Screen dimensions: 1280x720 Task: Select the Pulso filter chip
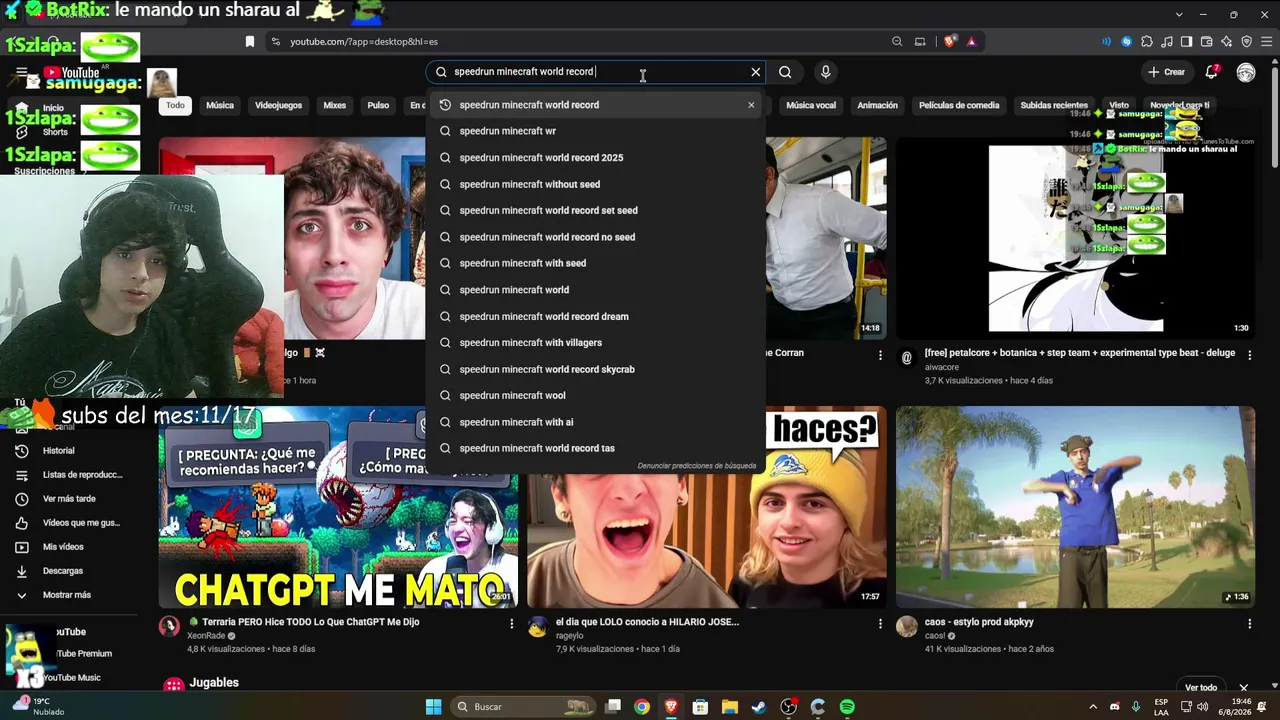point(378,105)
